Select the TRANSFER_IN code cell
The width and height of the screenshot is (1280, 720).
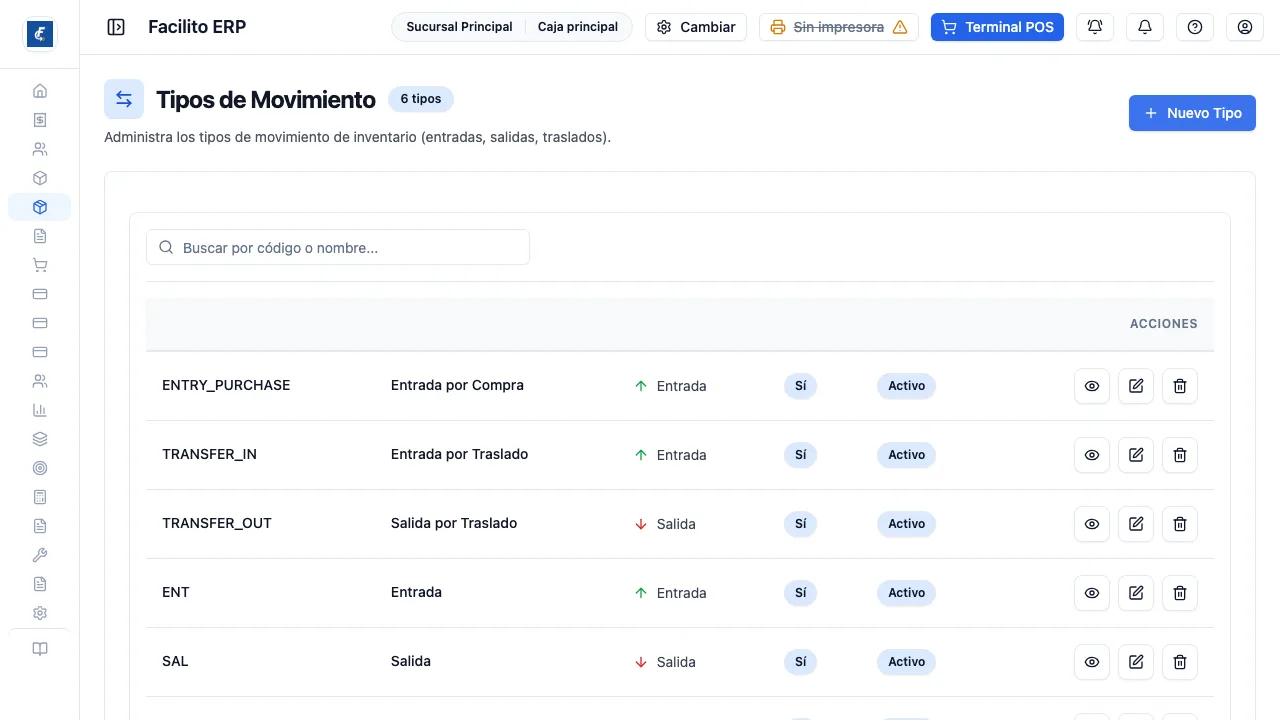point(209,454)
